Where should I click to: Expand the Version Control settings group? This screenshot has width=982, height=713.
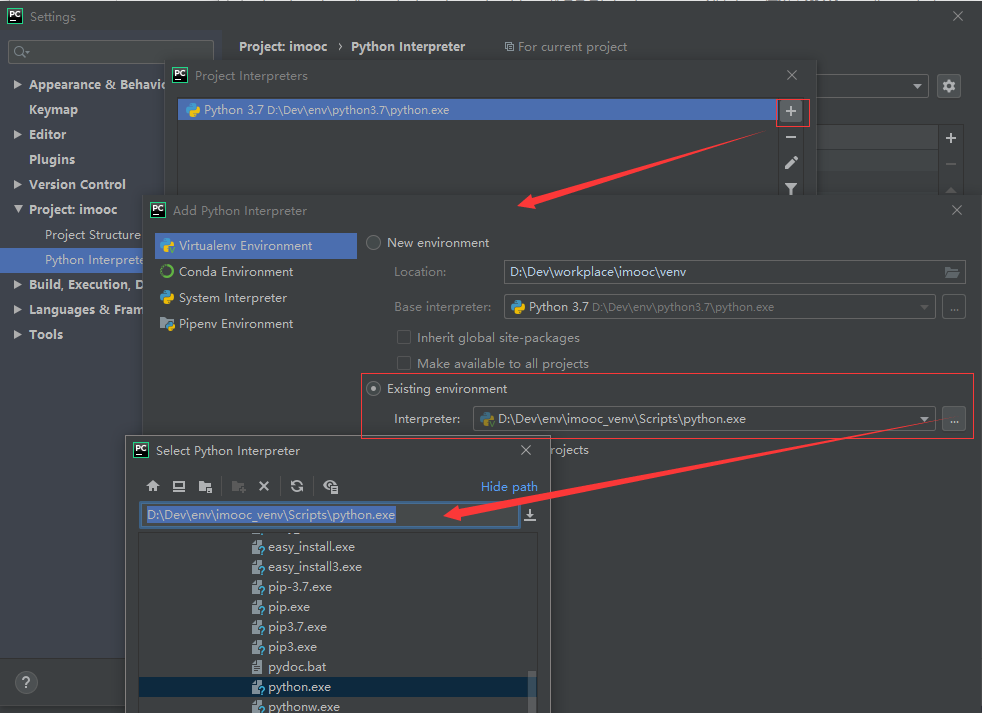pyautogui.click(x=18, y=184)
